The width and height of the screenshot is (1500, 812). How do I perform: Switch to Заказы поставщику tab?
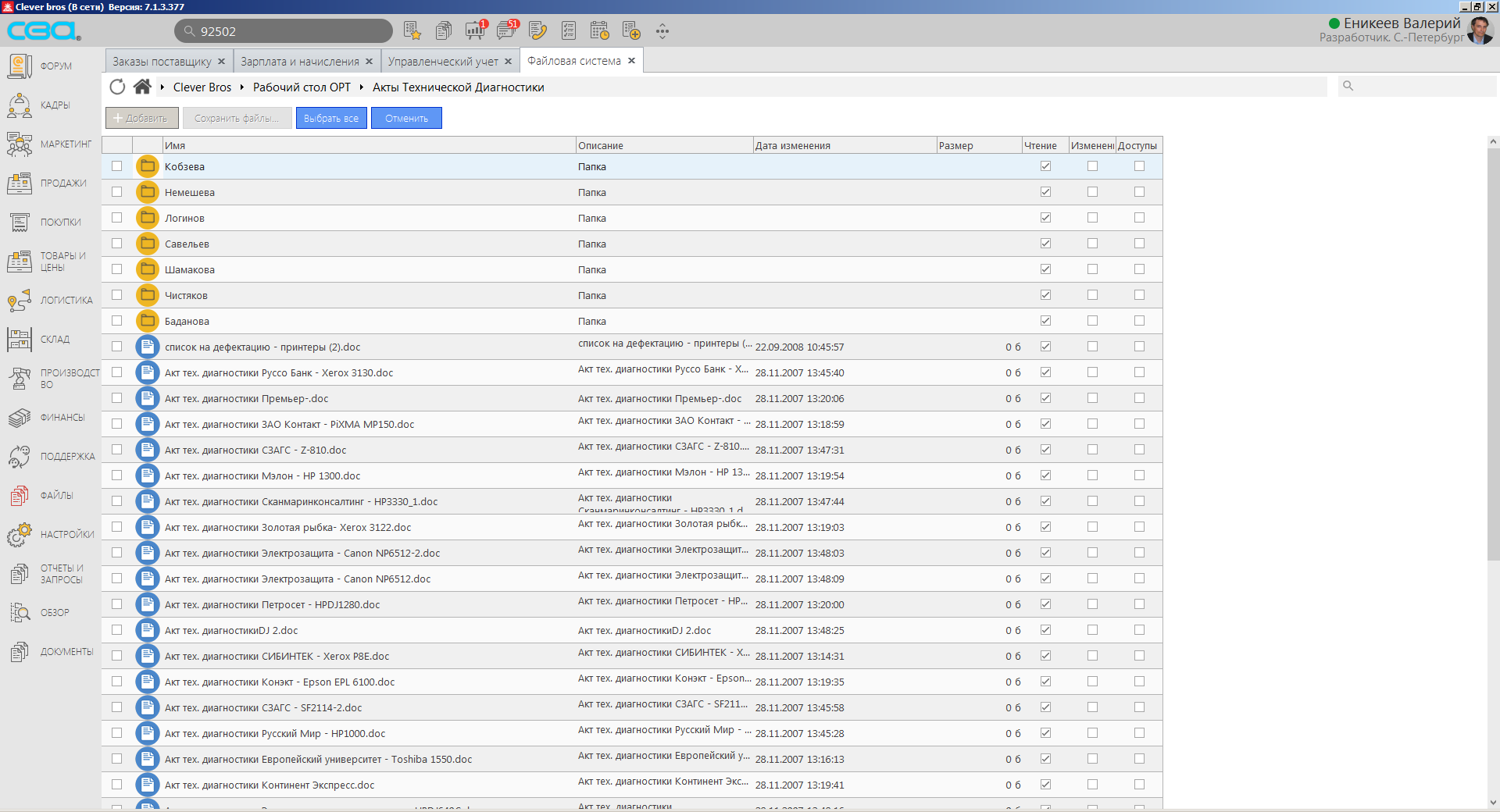click(162, 62)
